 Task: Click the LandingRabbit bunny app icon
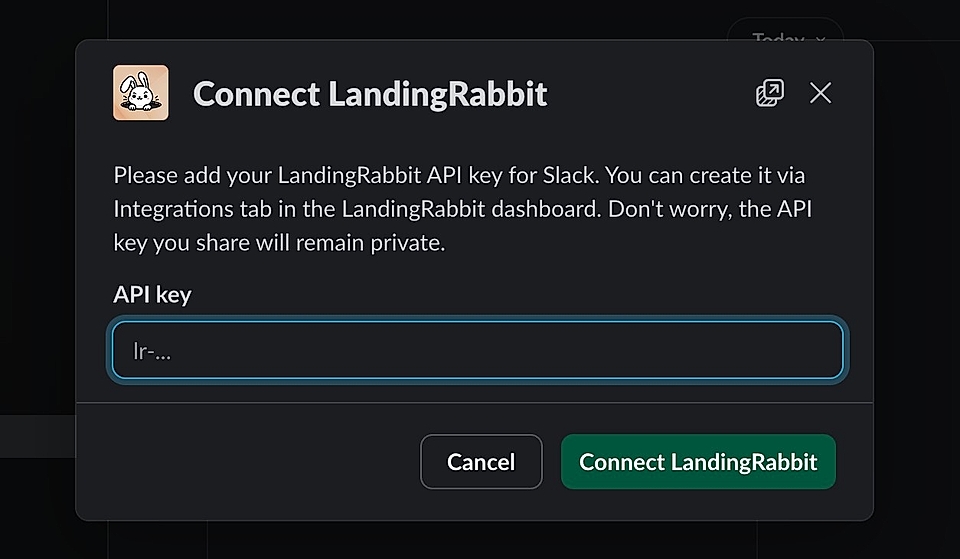(141, 93)
